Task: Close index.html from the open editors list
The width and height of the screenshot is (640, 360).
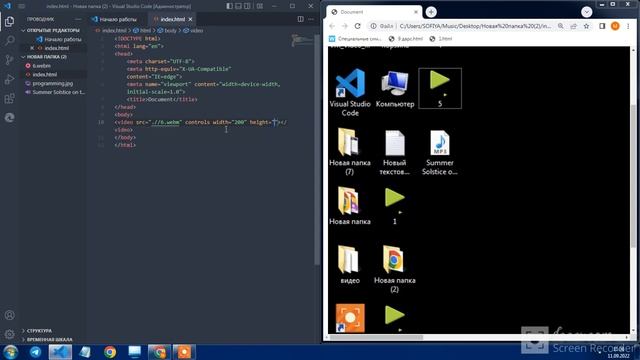Action: click(x=32, y=48)
